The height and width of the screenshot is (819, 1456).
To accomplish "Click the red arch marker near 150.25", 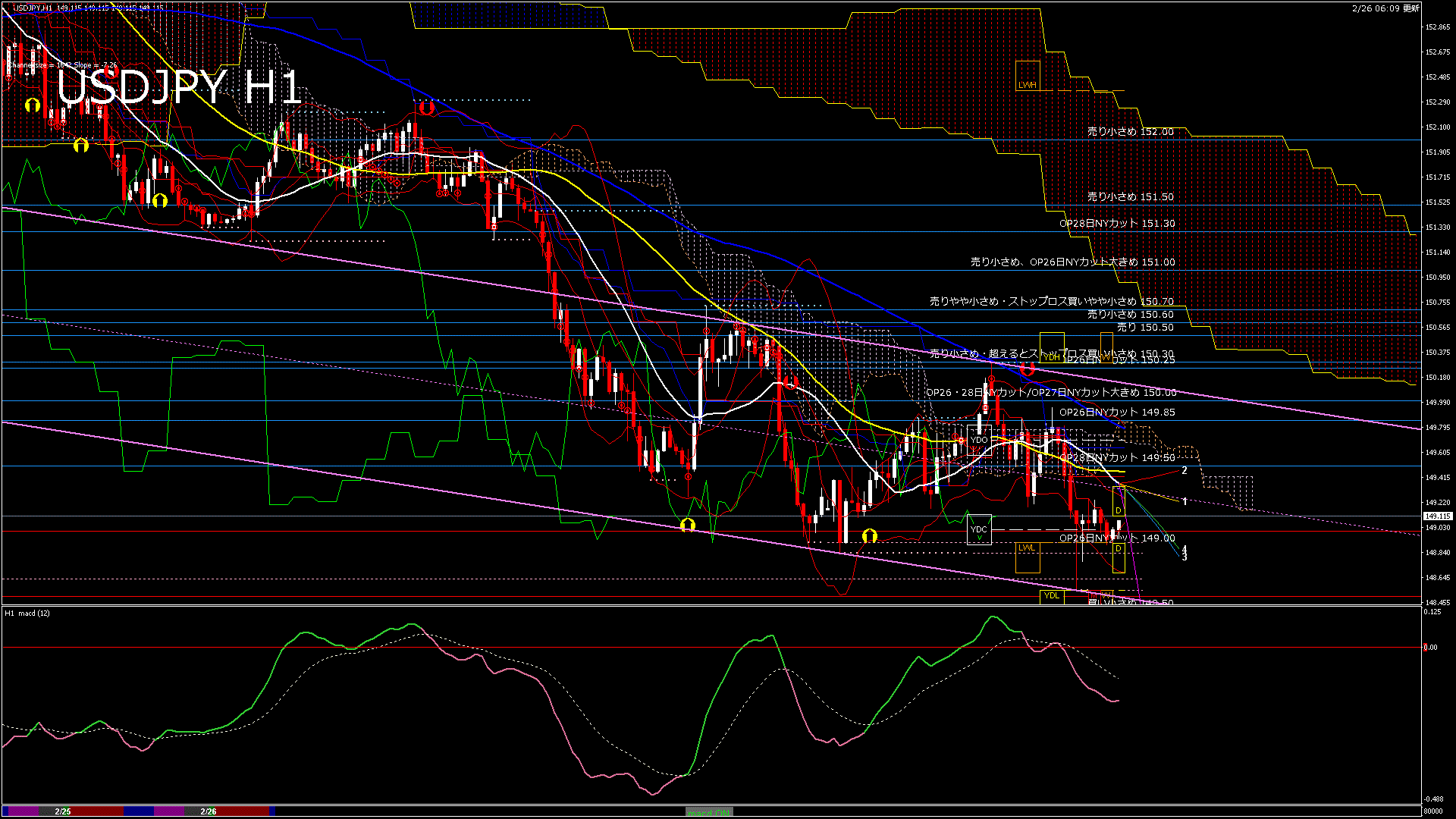I will point(1028,369).
